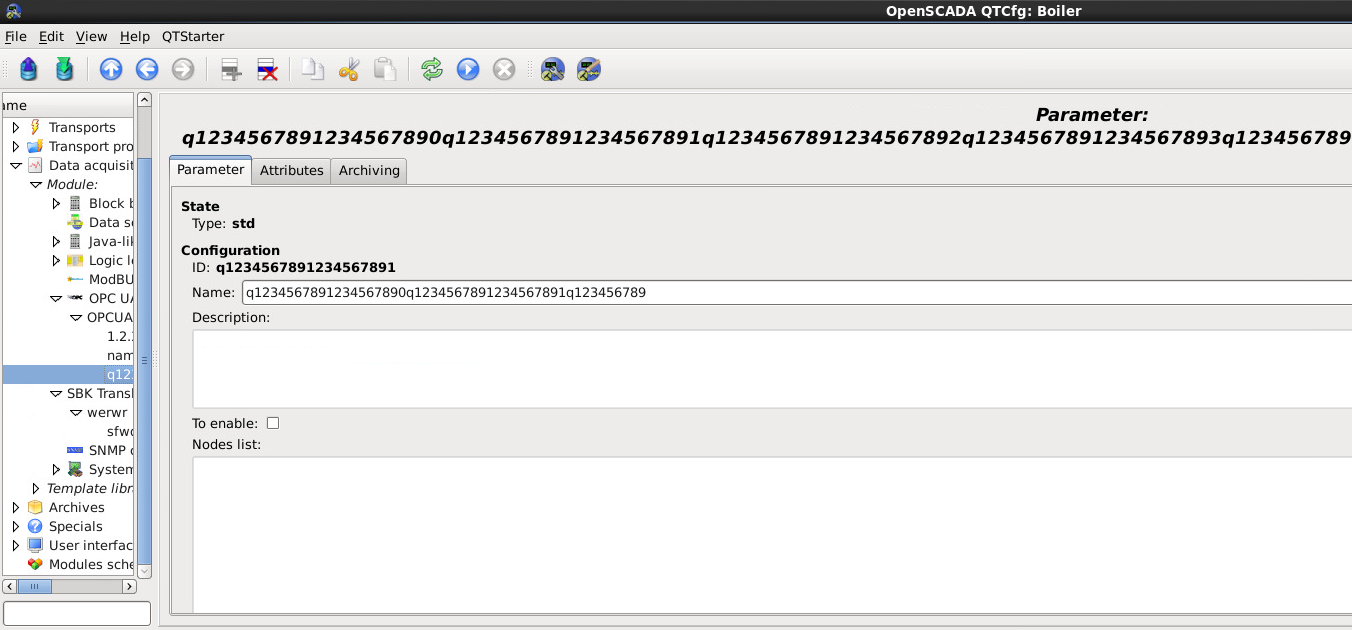Click the Description text area
1352x630 pixels.
(x=771, y=368)
